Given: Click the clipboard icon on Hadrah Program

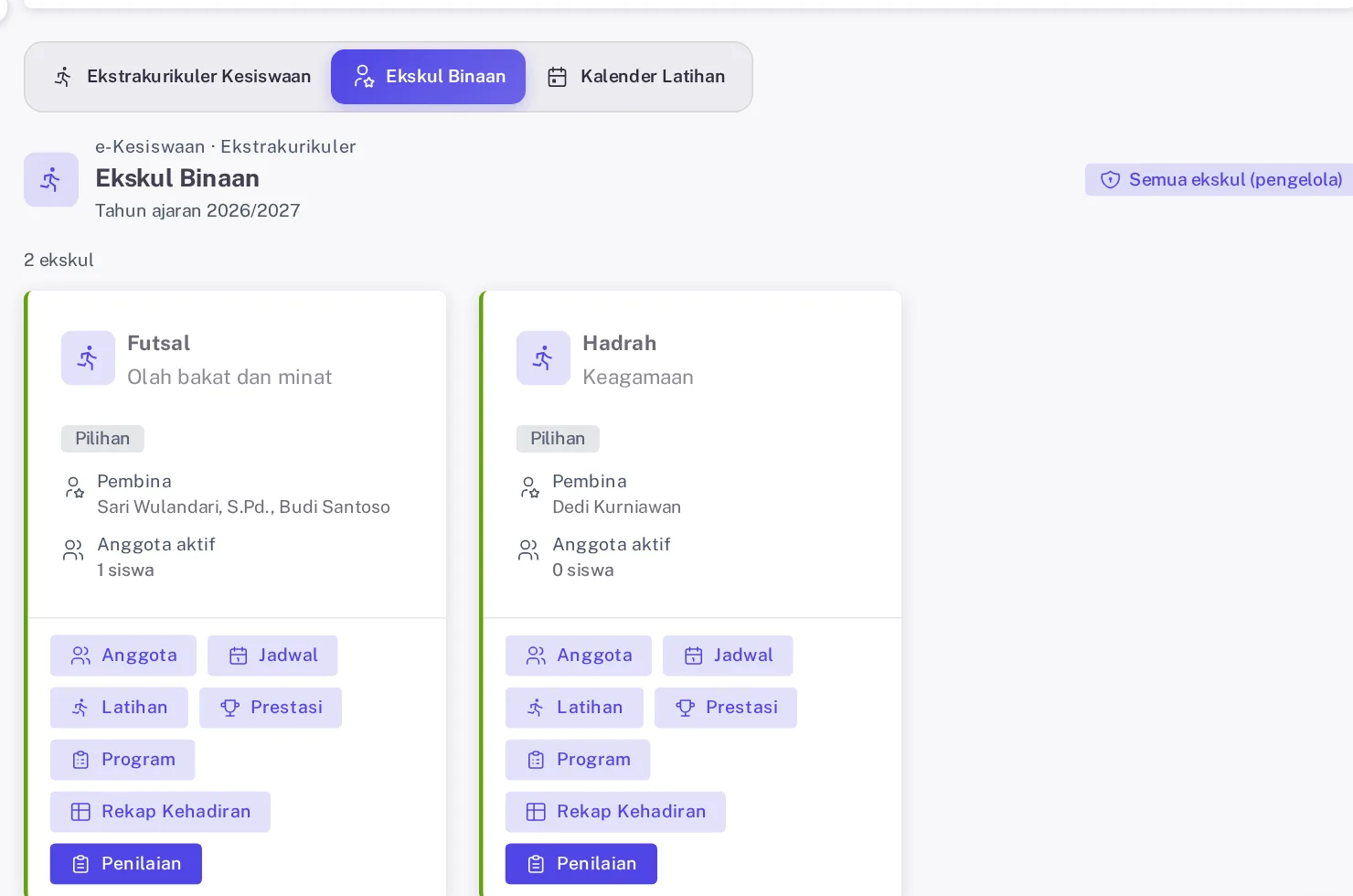Looking at the screenshot, I should click(x=536, y=760).
